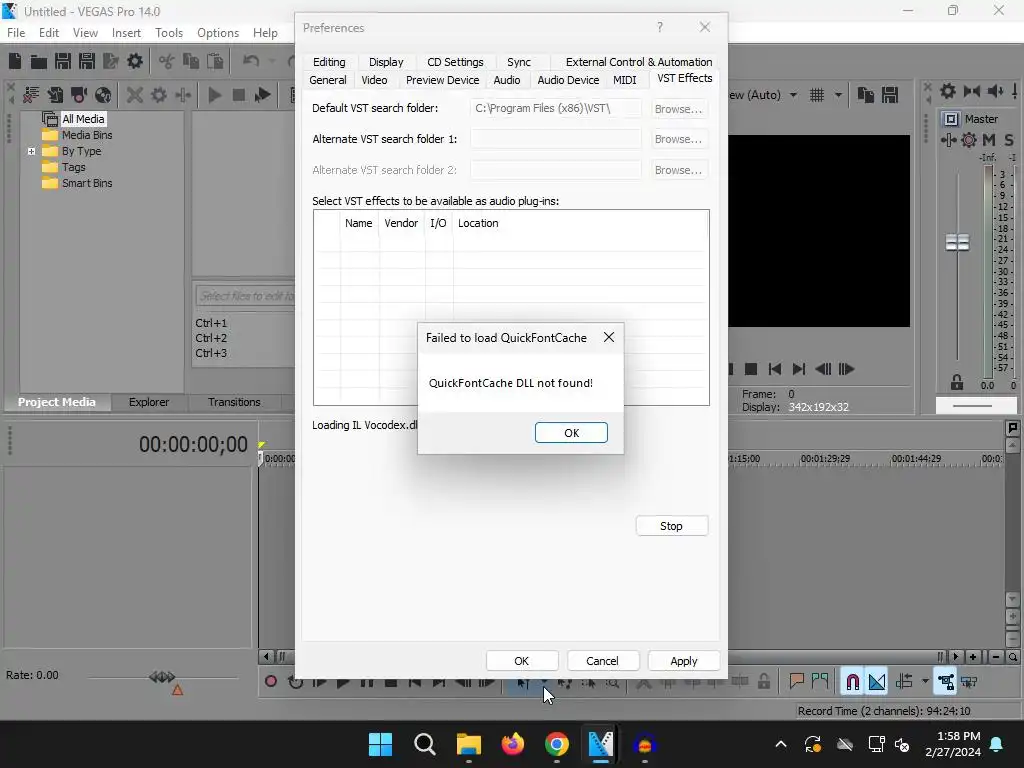Screen dimensions: 1024x768
Task: Click the Master bus settings gear icon
Action: (x=948, y=91)
